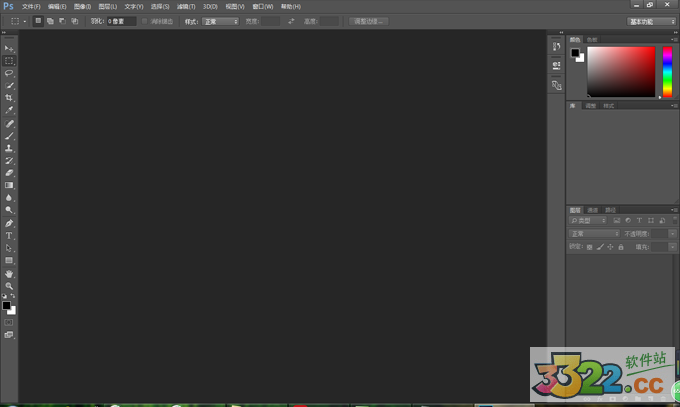Open the 滤镜(T) menu
Viewport: 680px width, 407px height.
pos(186,7)
